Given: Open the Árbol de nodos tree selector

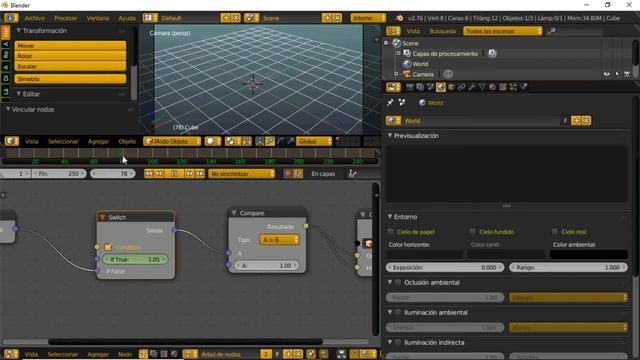Looking at the screenshot, I should coord(190,354).
